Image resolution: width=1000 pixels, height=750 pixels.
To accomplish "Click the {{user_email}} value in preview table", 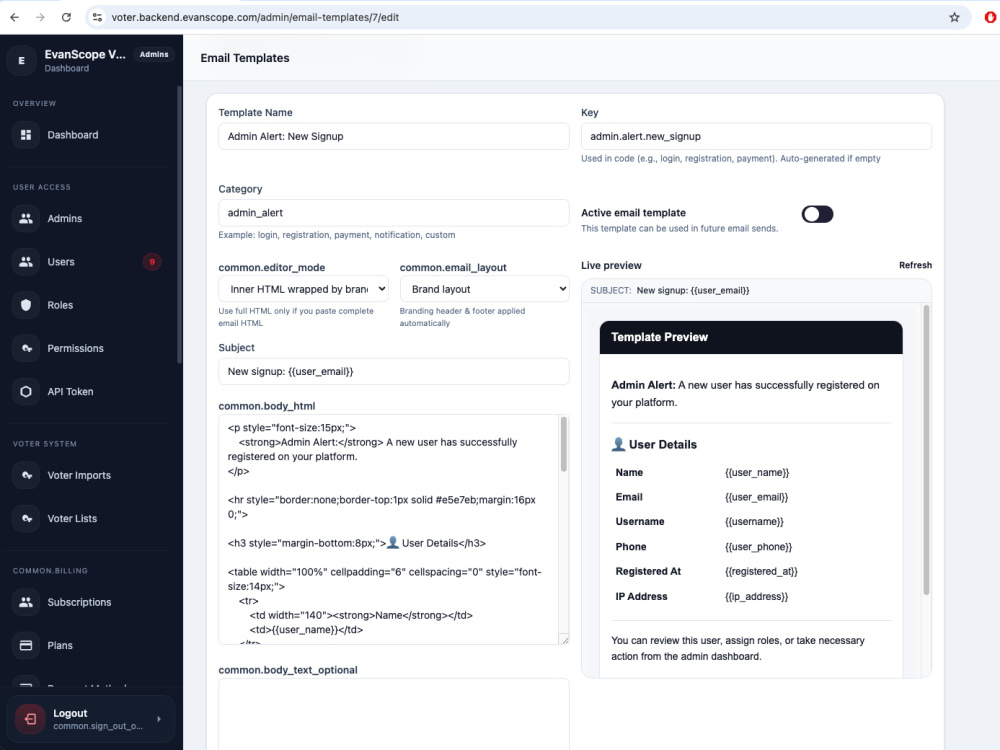I will pos(756,497).
